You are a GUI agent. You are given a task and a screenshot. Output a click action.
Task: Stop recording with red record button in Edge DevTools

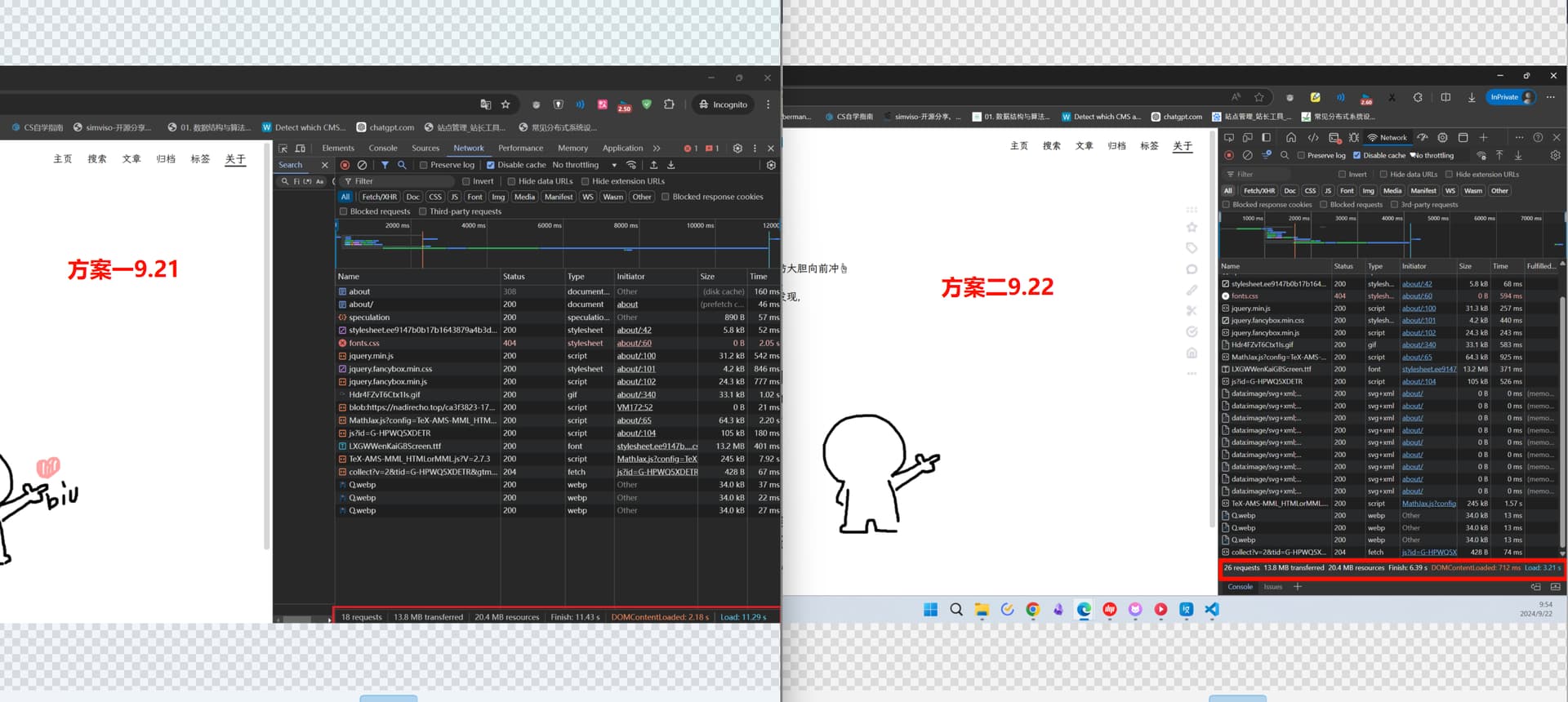click(1228, 155)
